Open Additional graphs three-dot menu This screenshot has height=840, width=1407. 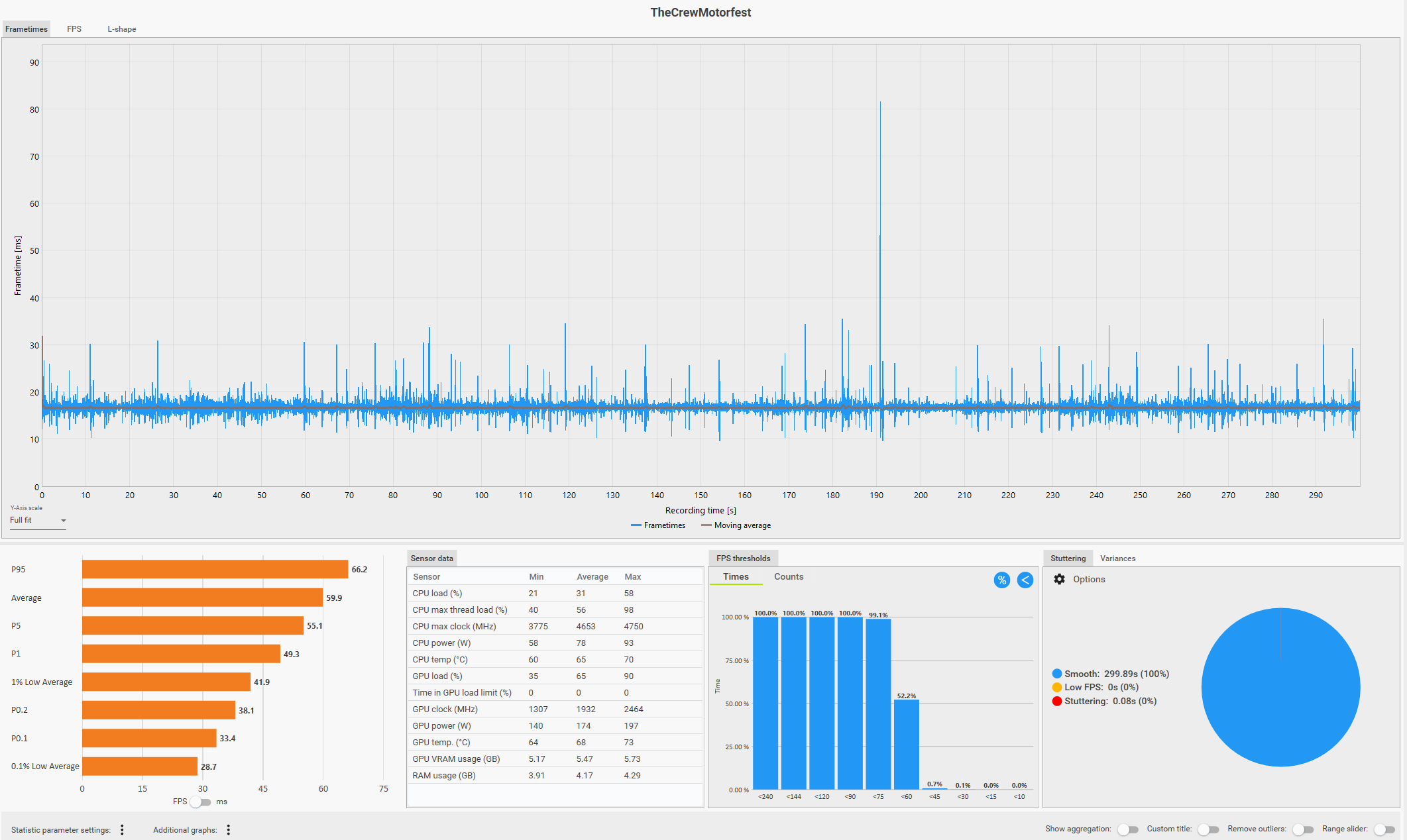tap(228, 829)
